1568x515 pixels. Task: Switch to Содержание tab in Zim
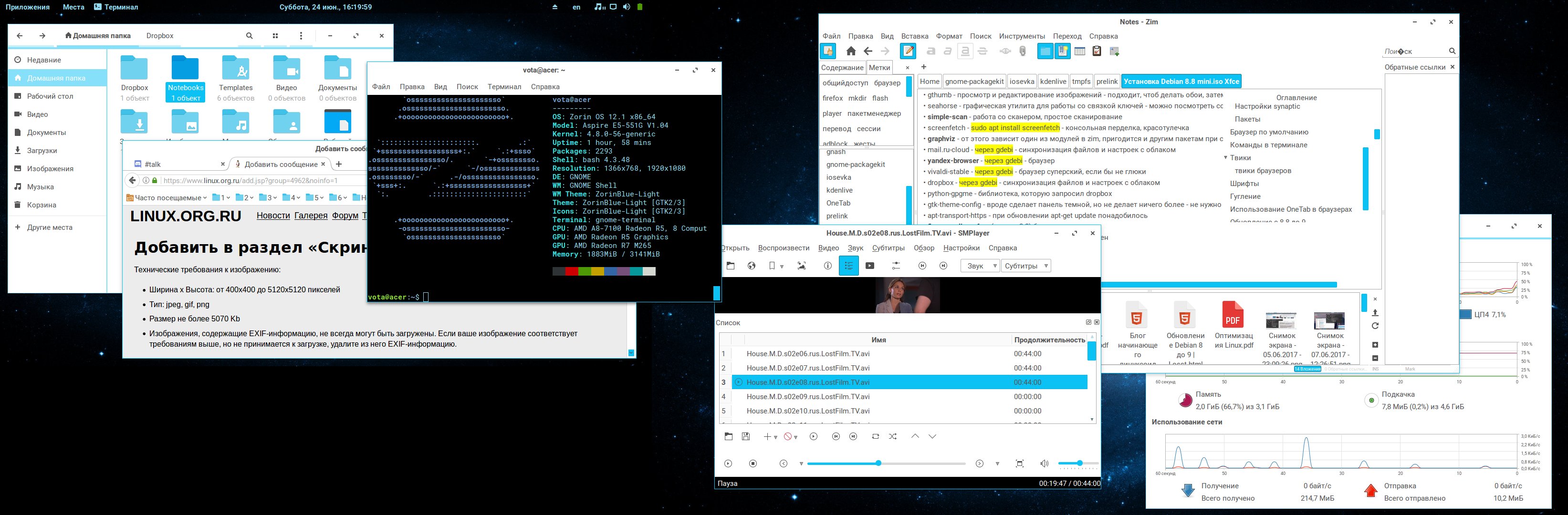(x=842, y=68)
